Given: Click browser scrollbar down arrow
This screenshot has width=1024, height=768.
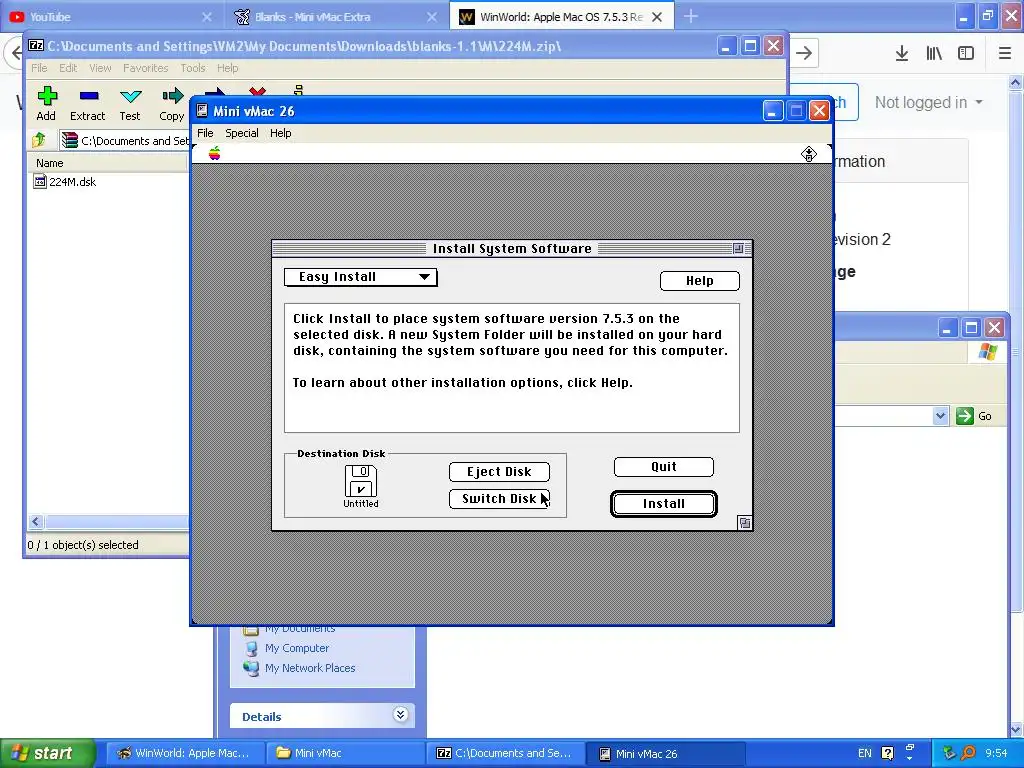Looking at the screenshot, I should (1016, 729).
